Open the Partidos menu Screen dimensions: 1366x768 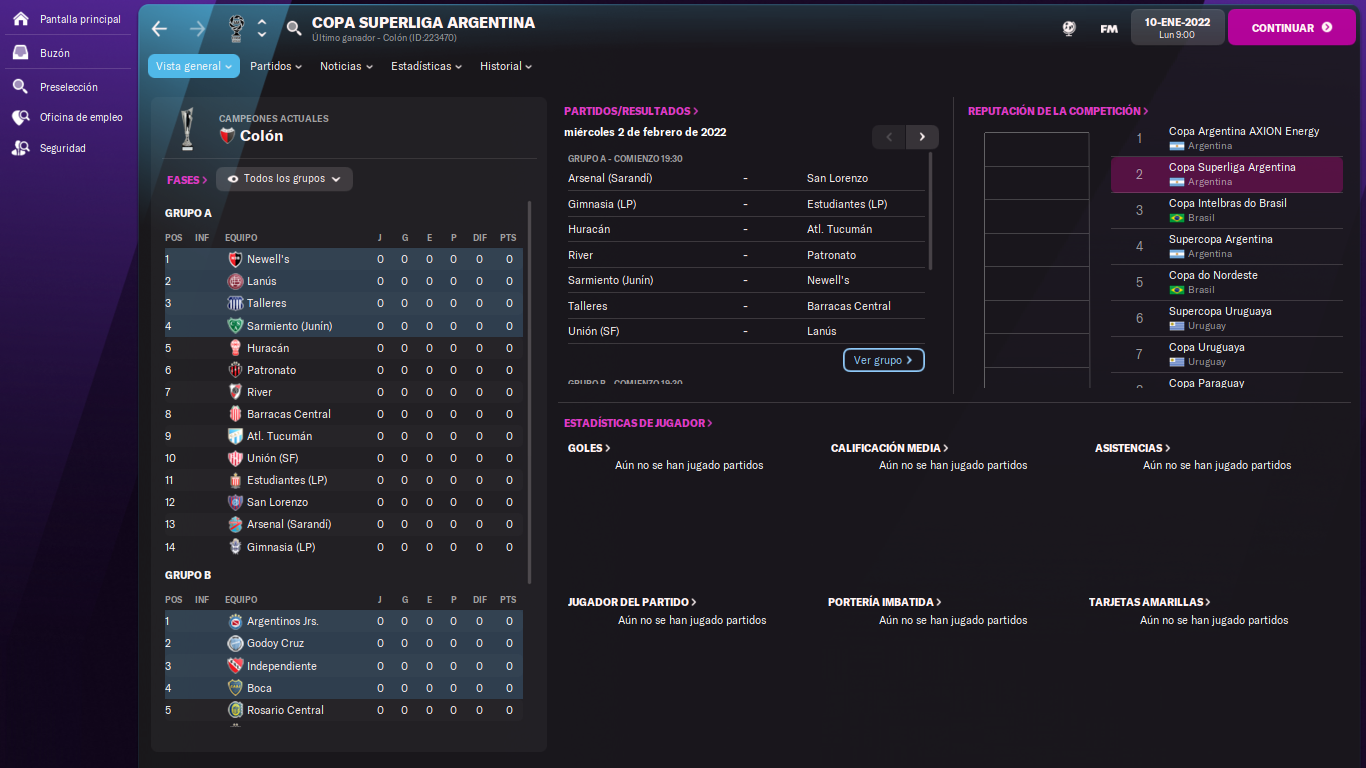(276, 66)
